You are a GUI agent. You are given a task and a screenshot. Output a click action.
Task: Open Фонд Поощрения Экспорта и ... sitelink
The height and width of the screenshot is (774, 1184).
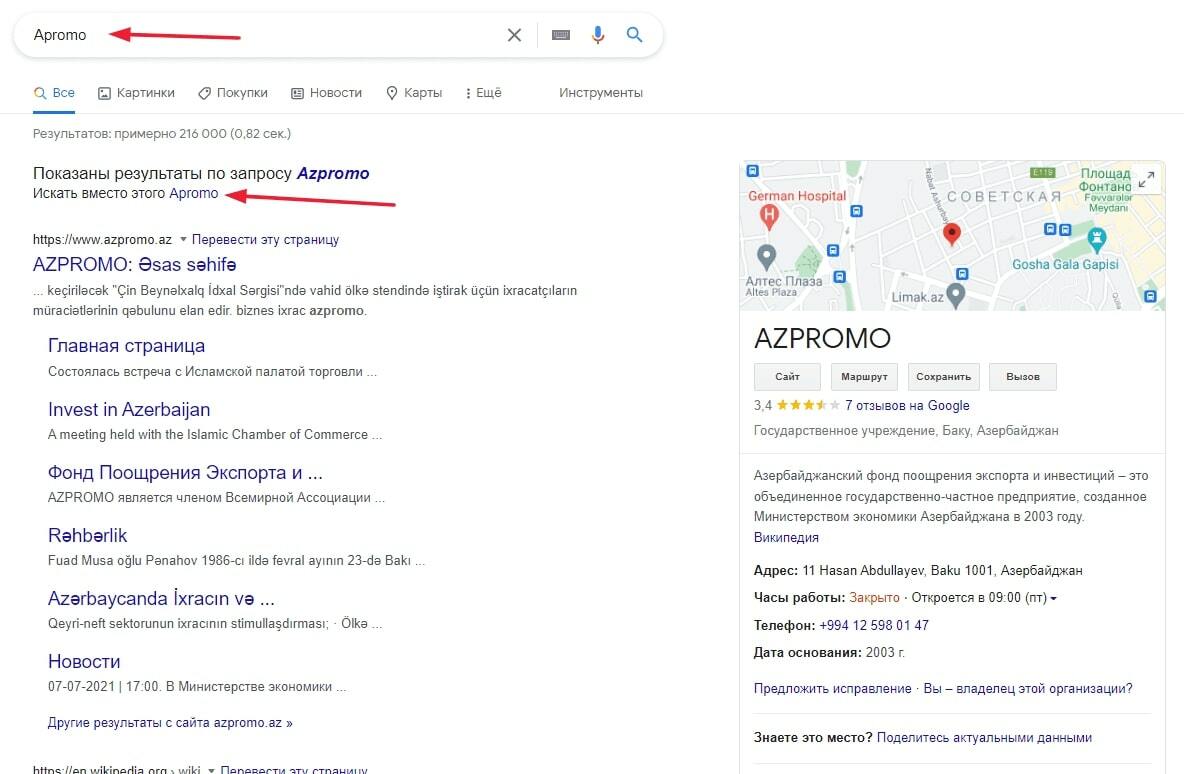point(185,473)
